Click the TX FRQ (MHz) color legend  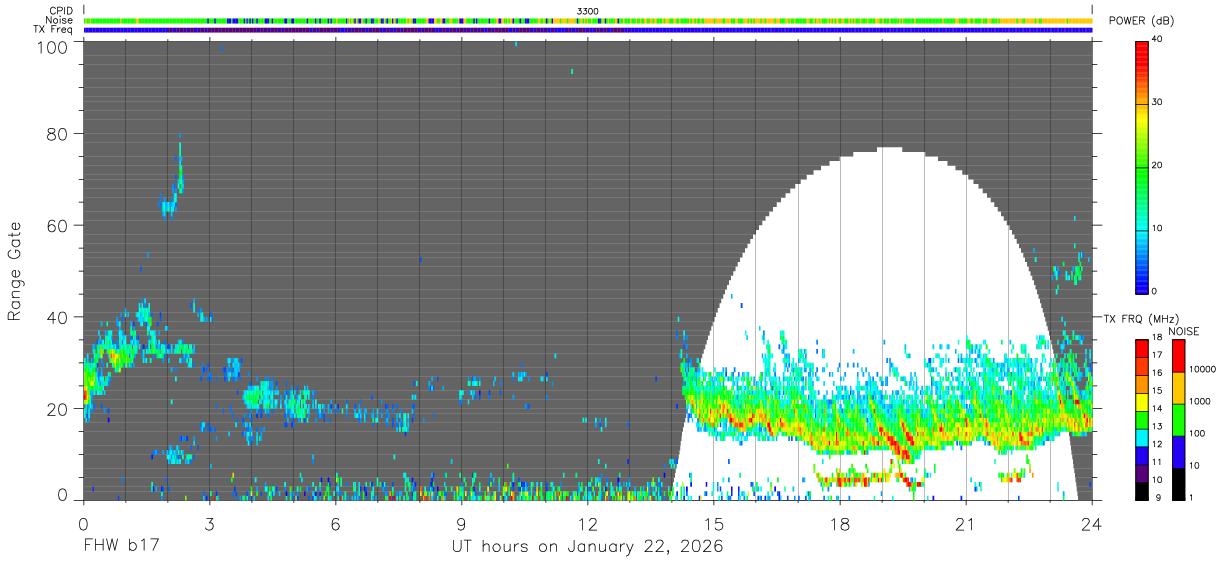tap(1142, 418)
